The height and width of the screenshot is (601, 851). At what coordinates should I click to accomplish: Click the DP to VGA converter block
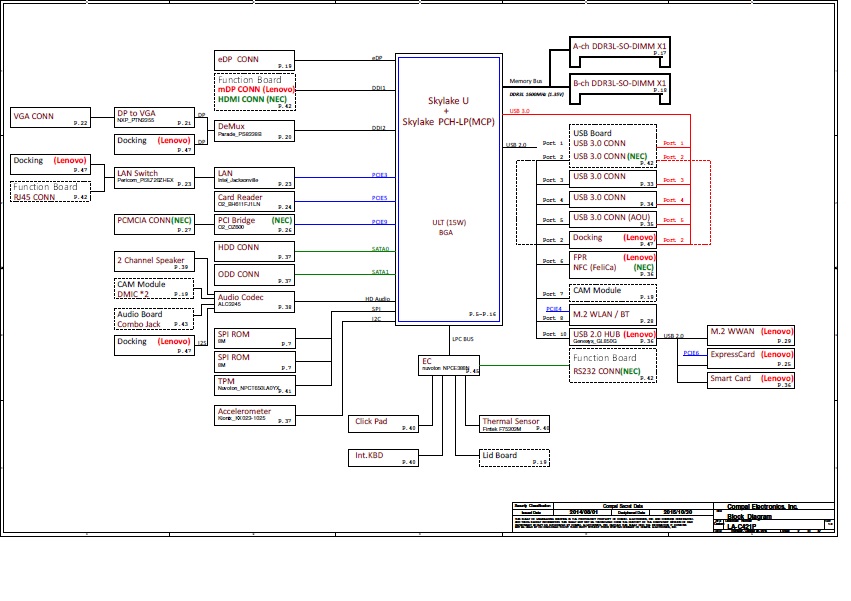[153, 117]
